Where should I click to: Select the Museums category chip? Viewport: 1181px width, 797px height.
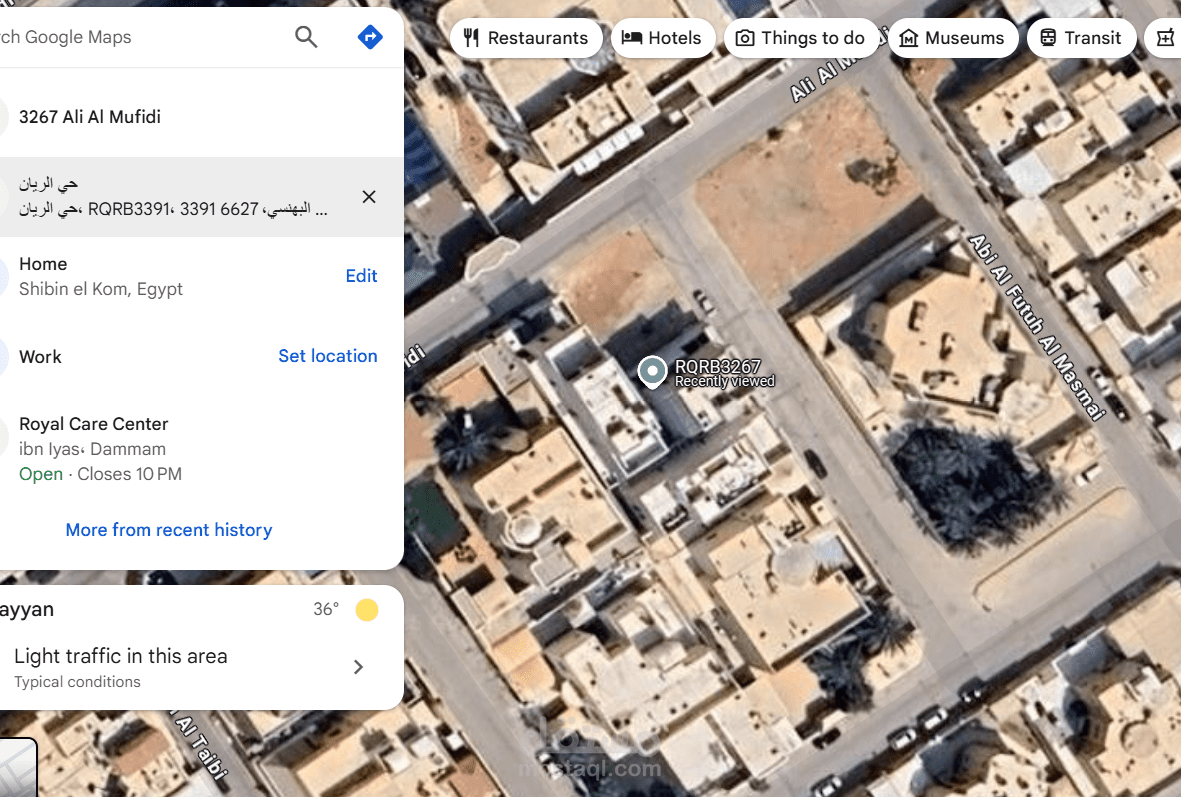coord(953,38)
